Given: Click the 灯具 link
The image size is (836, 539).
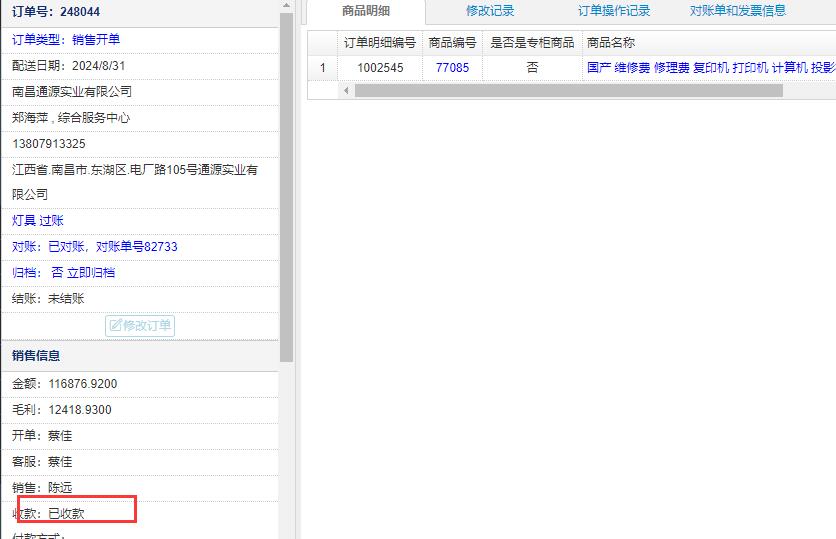Looking at the screenshot, I should pos(23,221).
